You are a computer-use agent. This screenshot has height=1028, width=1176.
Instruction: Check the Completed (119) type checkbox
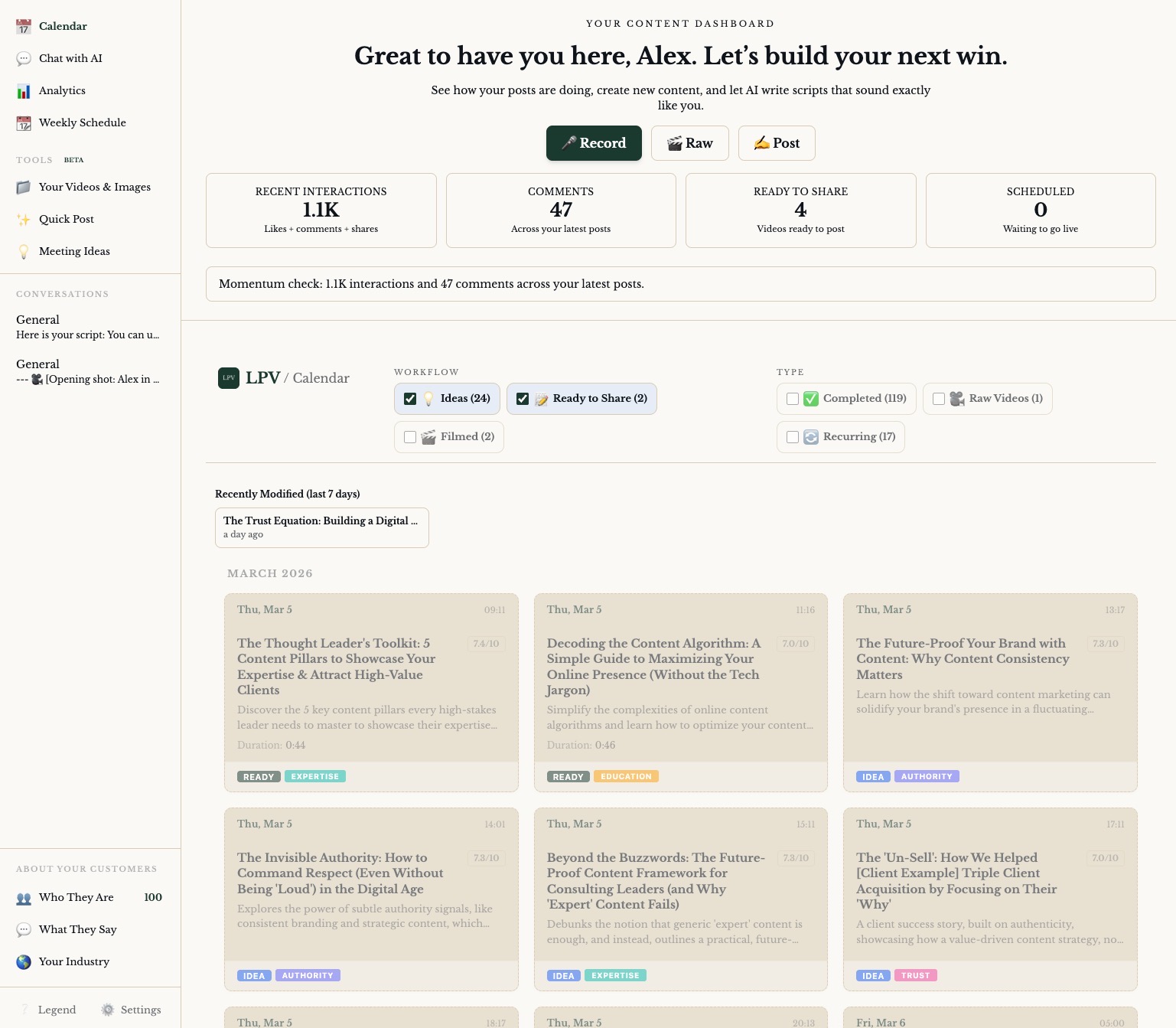coord(793,399)
